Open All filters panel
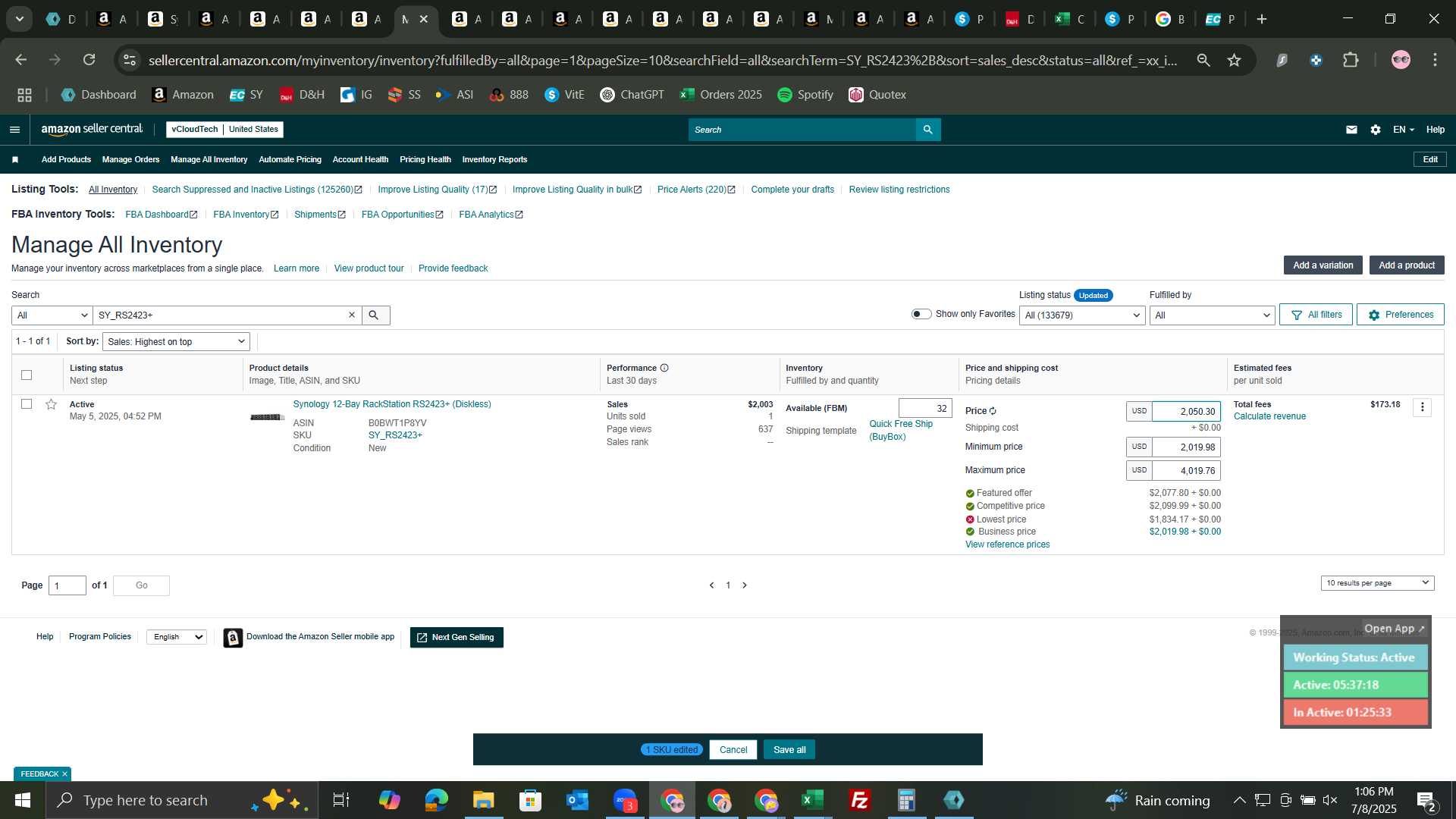1456x819 pixels. pyautogui.click(x=1316, y=315)
